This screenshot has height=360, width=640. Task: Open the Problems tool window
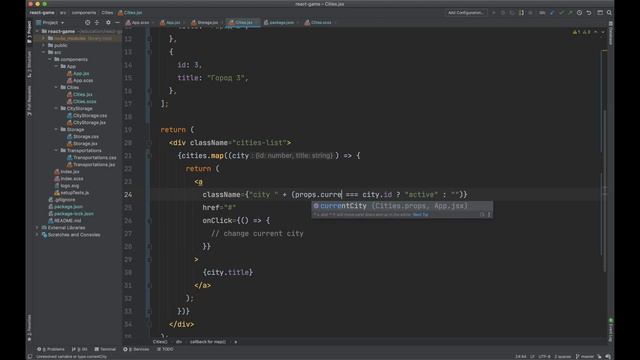point(51,349)
